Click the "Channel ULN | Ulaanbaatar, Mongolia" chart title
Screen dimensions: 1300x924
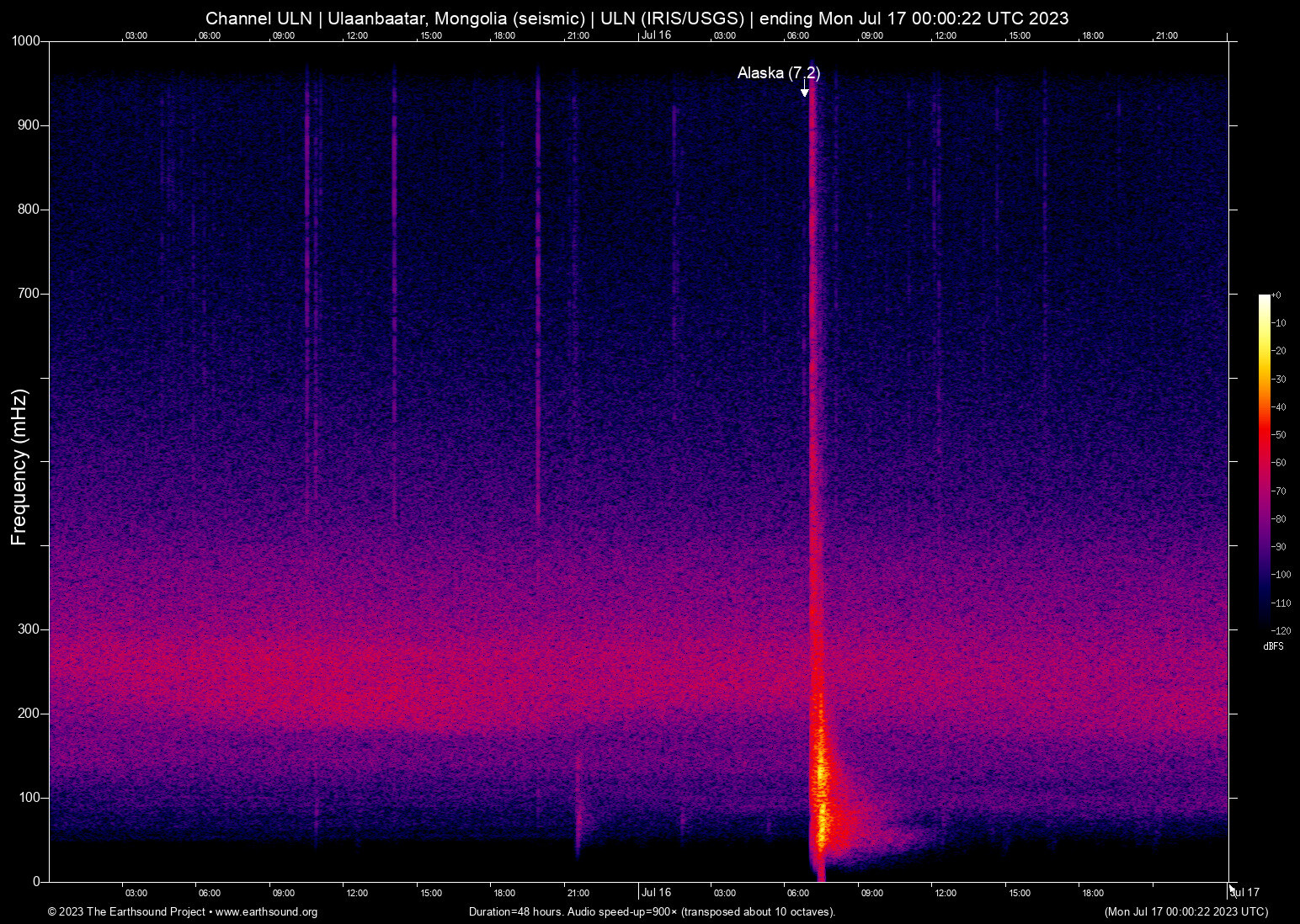tap(637, 19)
